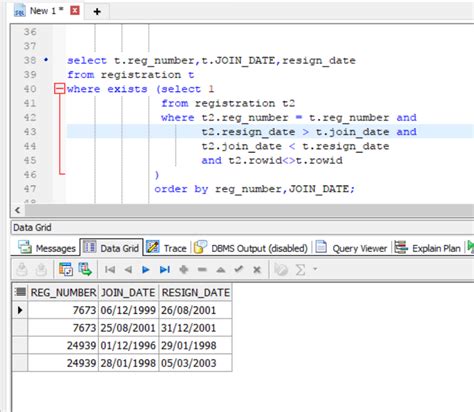This screenshot has height=412, width=474.
Task: Select the cell 01/12/1996
Action: point(128,346)
